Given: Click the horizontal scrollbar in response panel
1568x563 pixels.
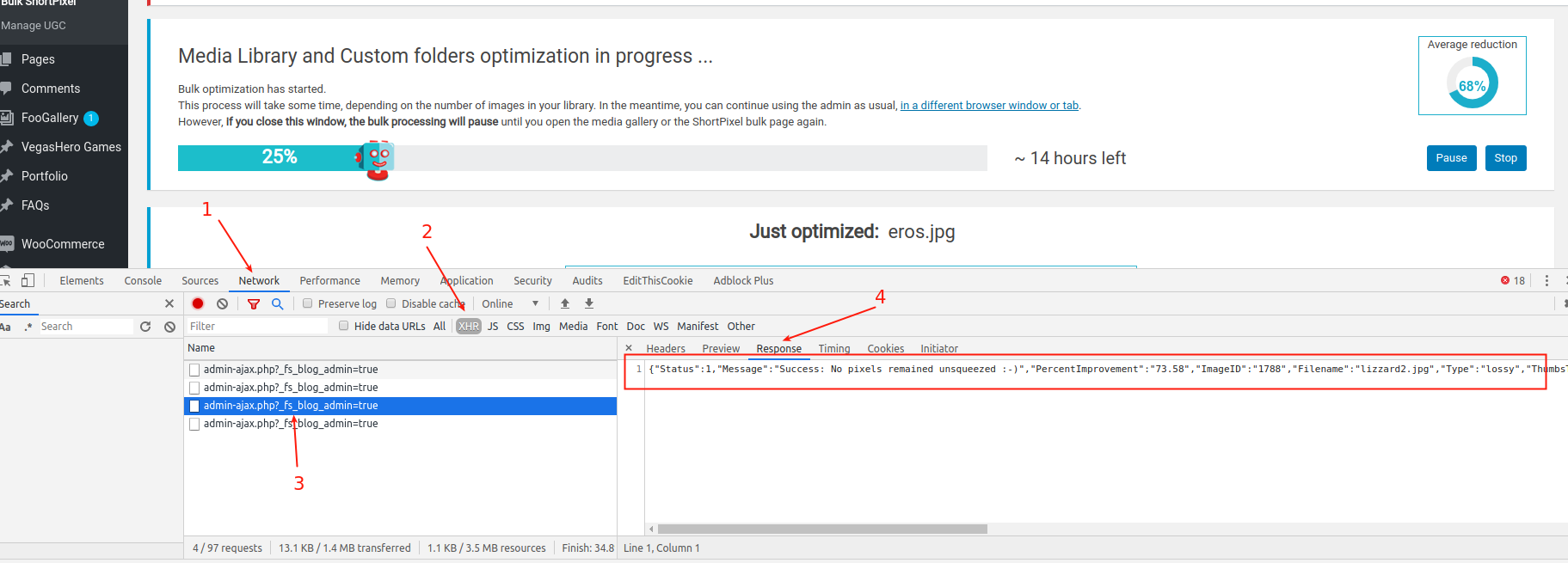Looking at the screenshot, I should tap(821, 529).
